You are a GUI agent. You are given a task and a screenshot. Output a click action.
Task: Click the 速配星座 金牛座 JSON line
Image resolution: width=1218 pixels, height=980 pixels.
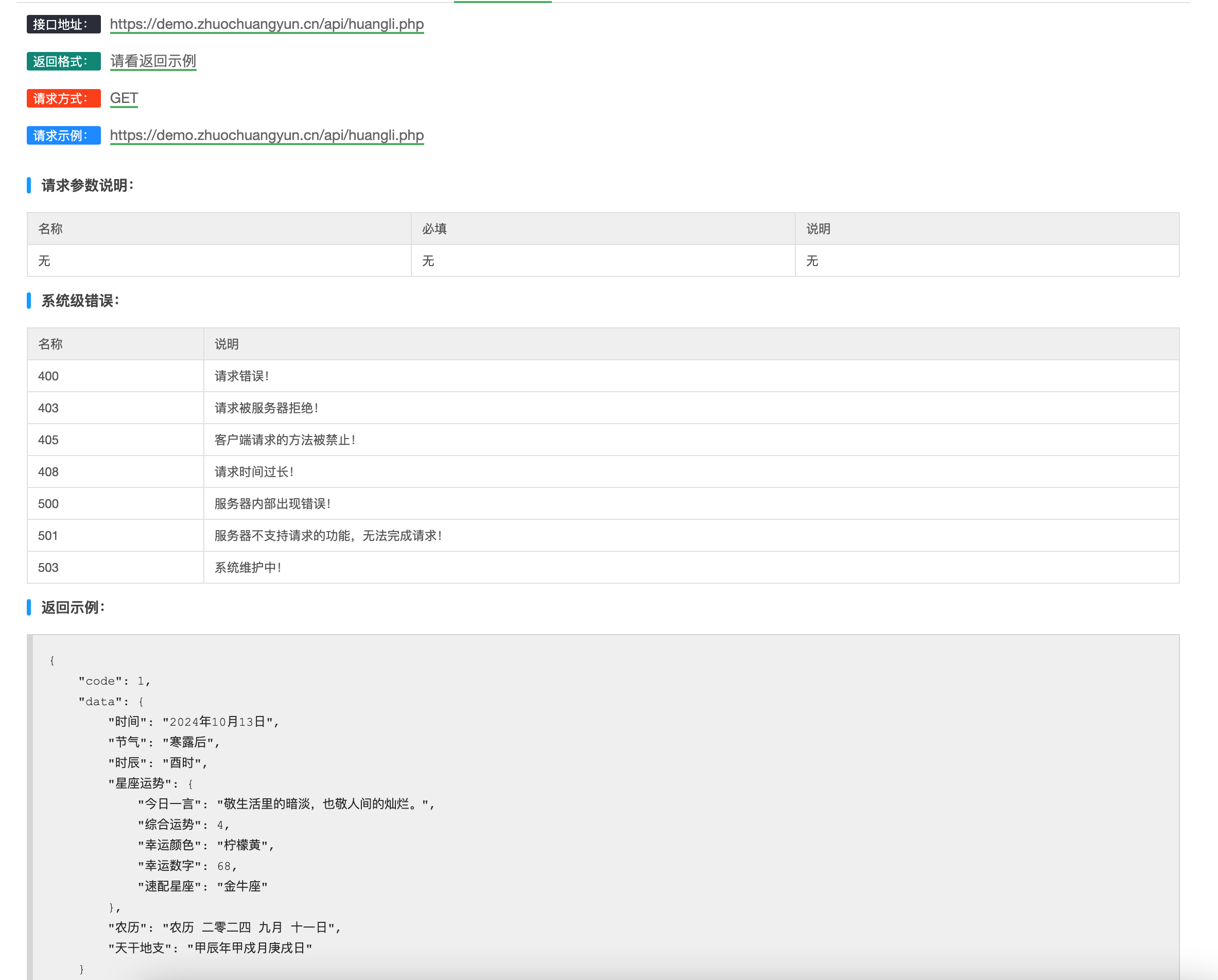pyautogui.click(x=202, y=886)
